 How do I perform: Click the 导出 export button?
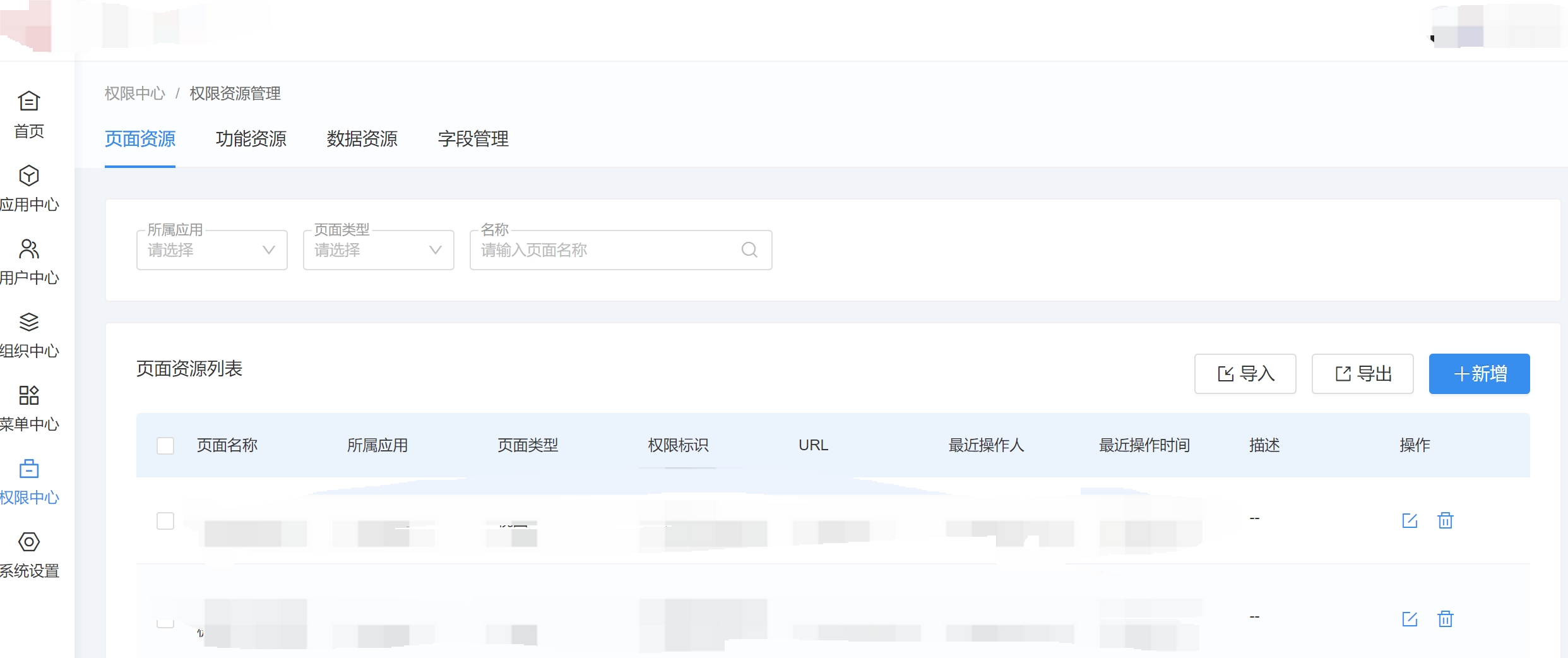tap(1363, 374)
